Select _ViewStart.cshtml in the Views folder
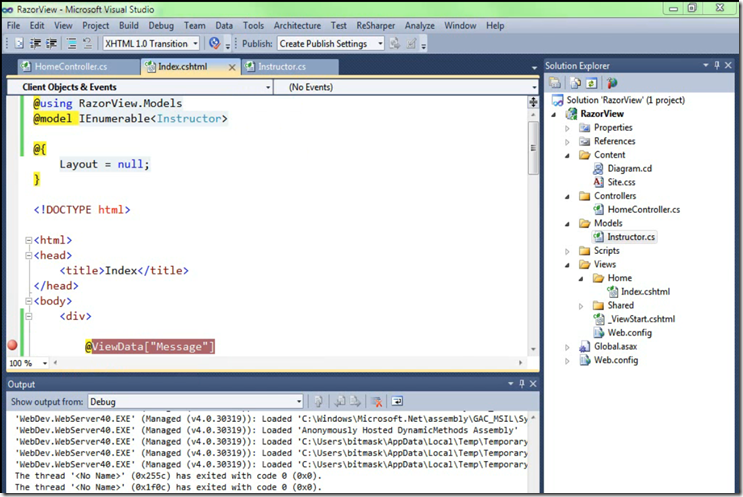This screenshot has width=743, height=497. coord(642,319)
